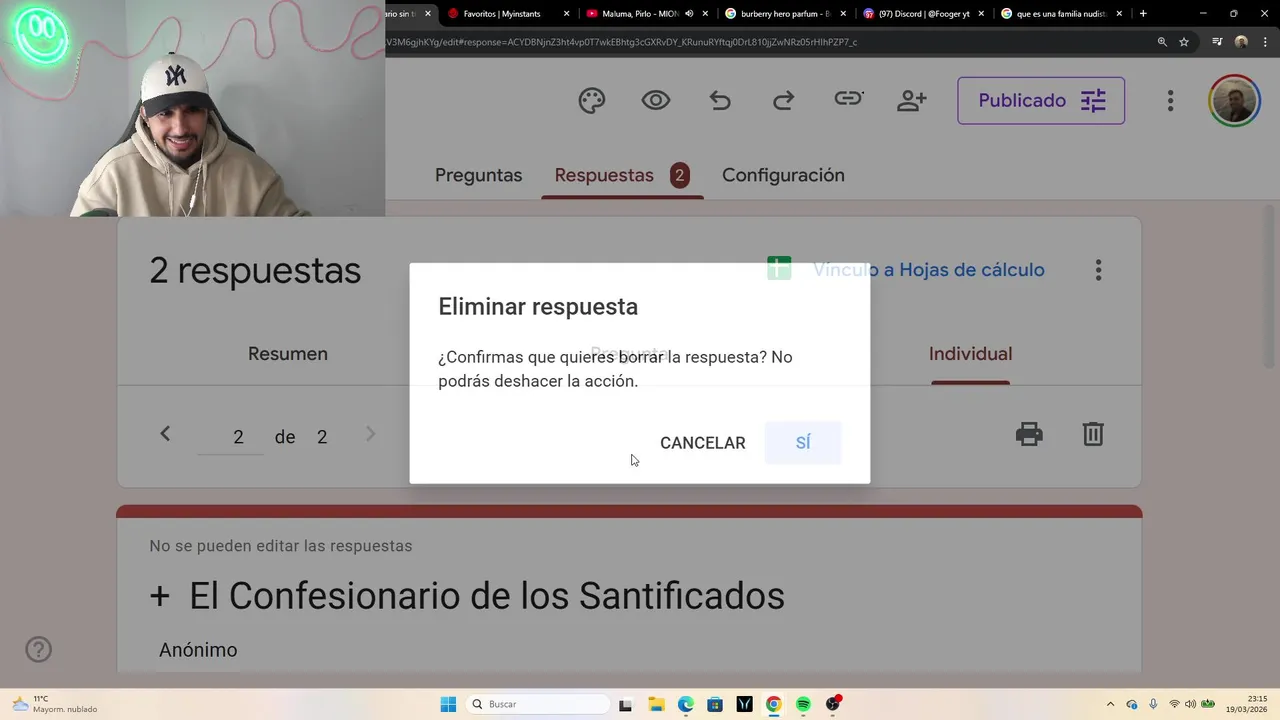Click the redo arrow icon
The height and width of the screenshot is (720, 1280).
click(x=784, y=100)
